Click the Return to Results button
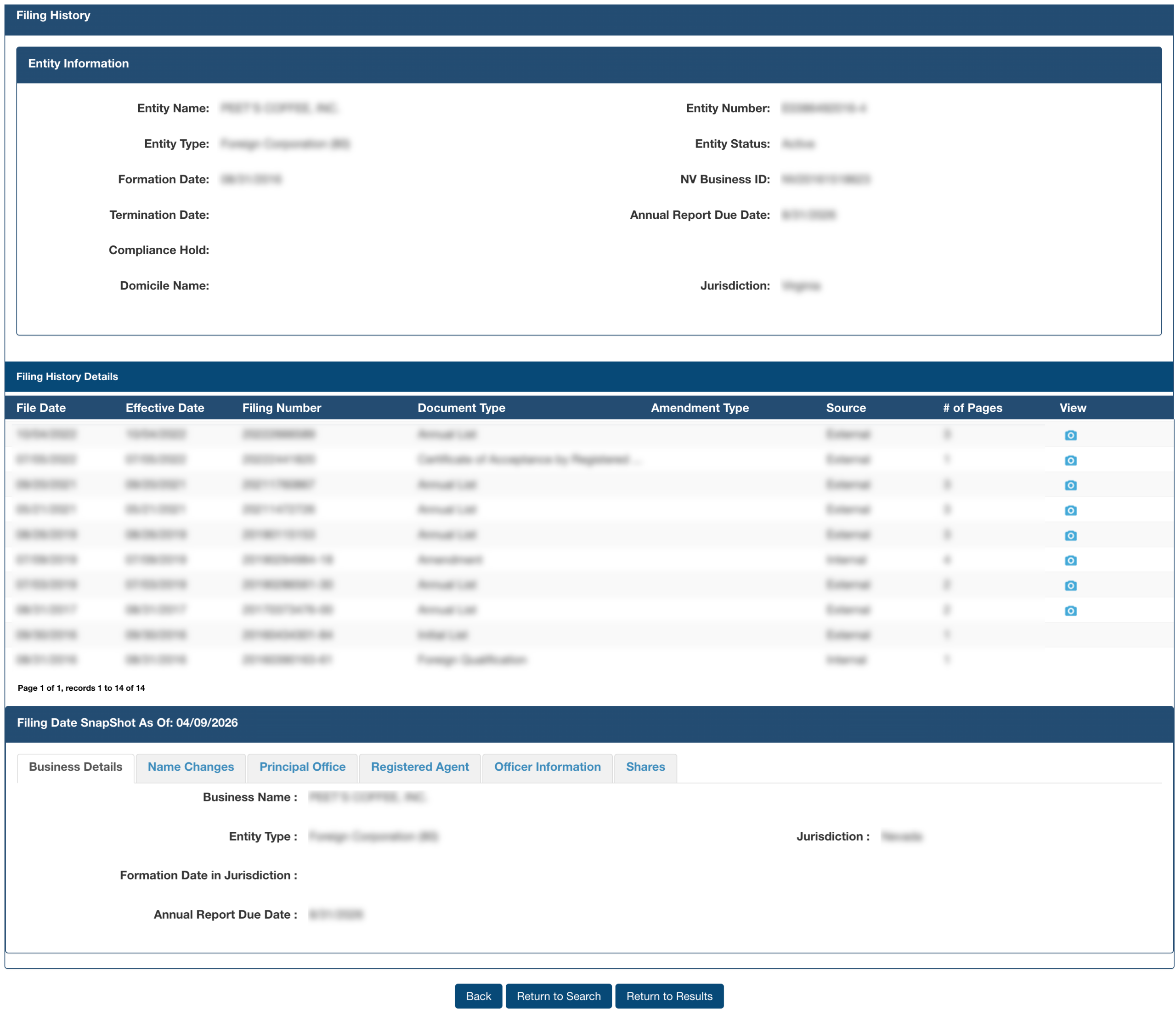Screen dimensions: 1176x1023 [669, 996]
